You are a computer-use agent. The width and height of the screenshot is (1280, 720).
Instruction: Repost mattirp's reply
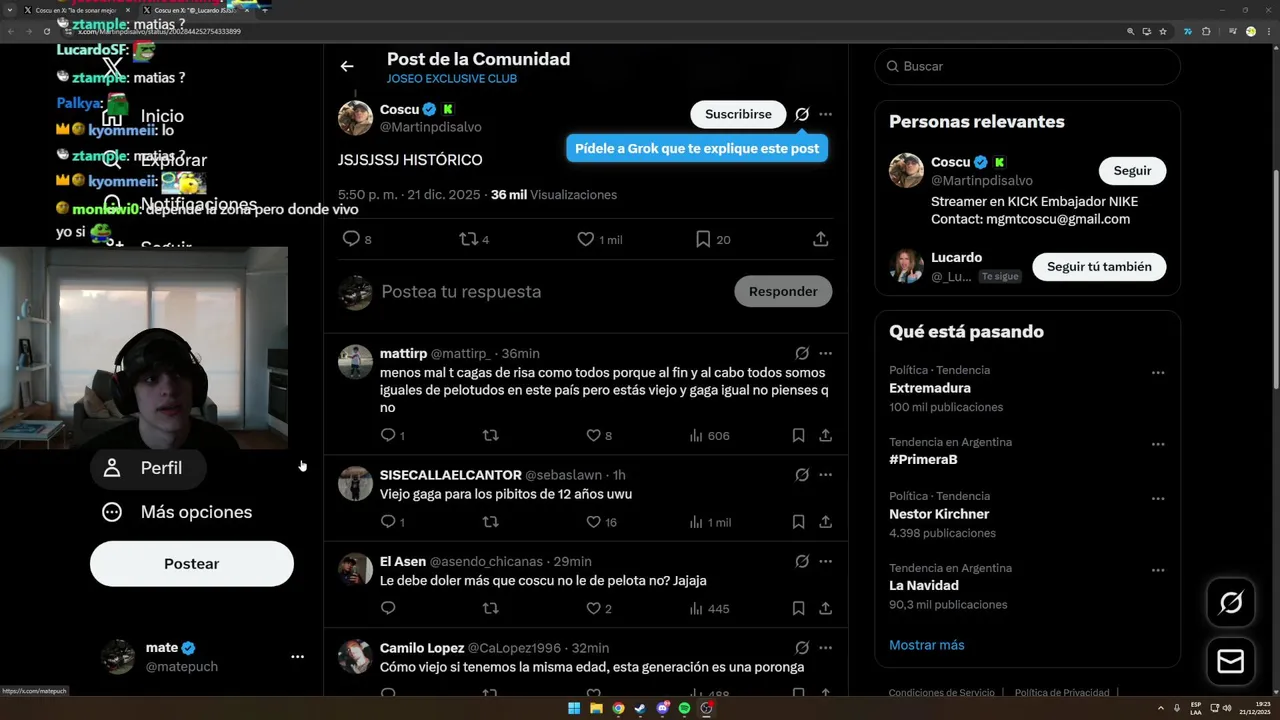point(491,435)
